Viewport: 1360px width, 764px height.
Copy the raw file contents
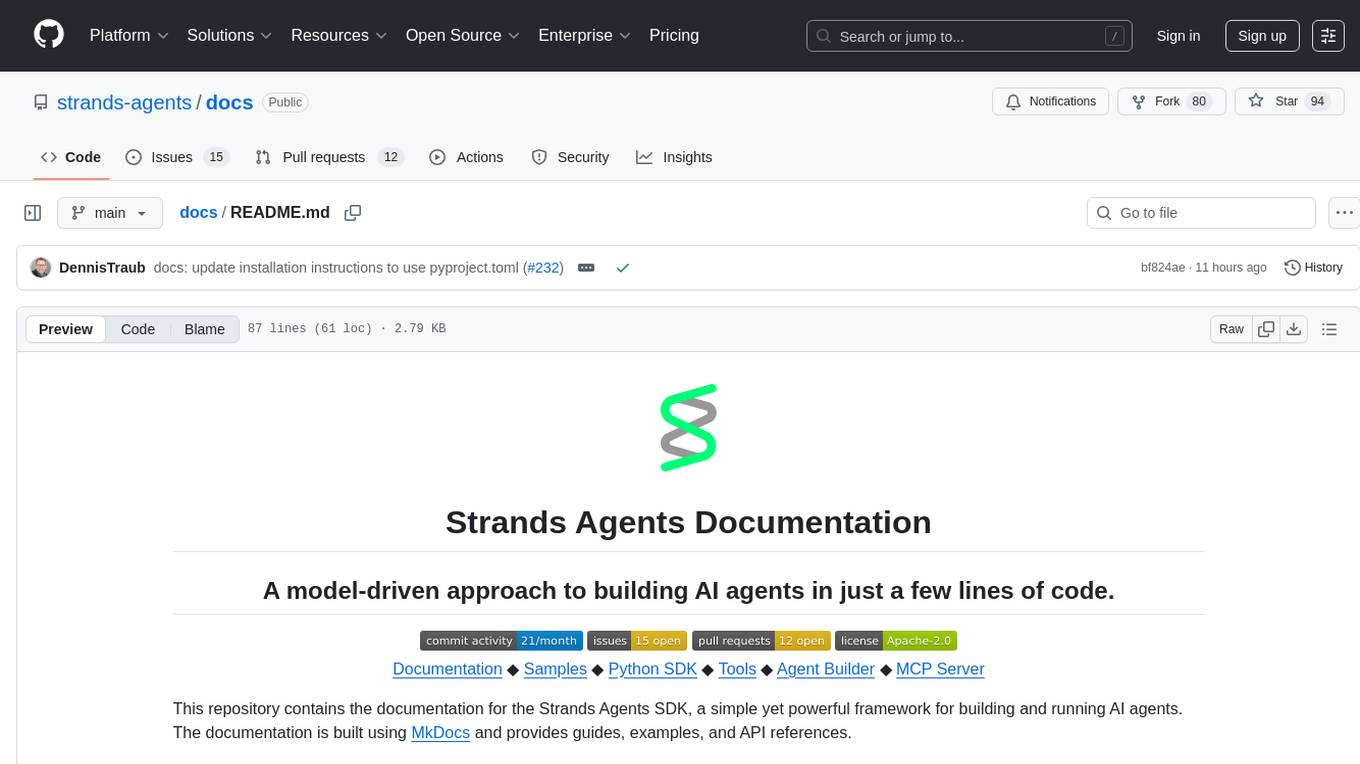pyautogui.click(x=1267, y=329)
